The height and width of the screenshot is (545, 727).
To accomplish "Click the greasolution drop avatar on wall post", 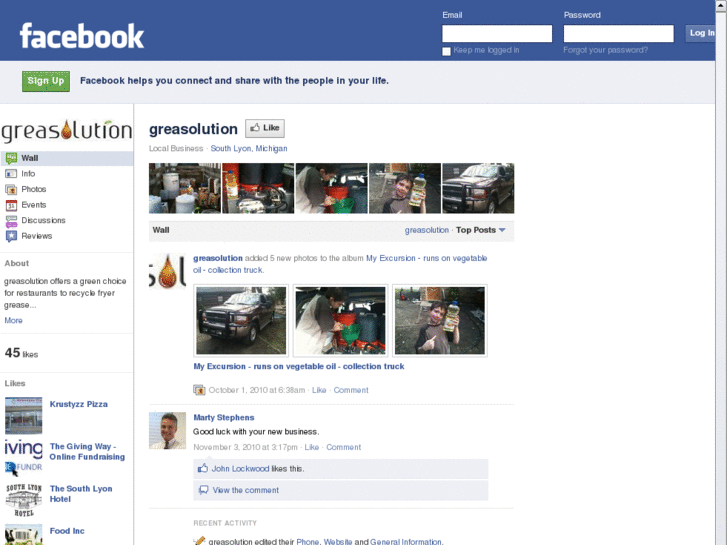I will [167, 271].
